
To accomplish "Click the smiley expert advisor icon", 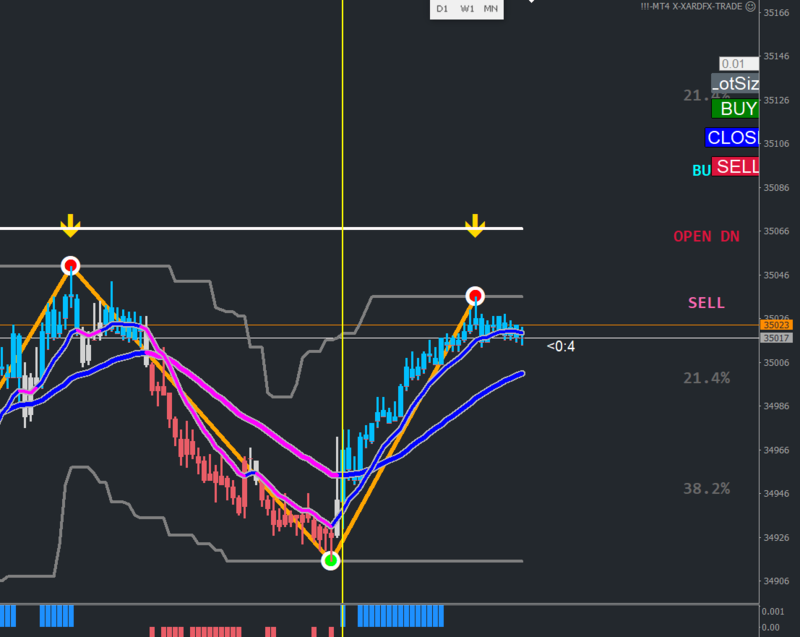I will [x=751, y=7].
